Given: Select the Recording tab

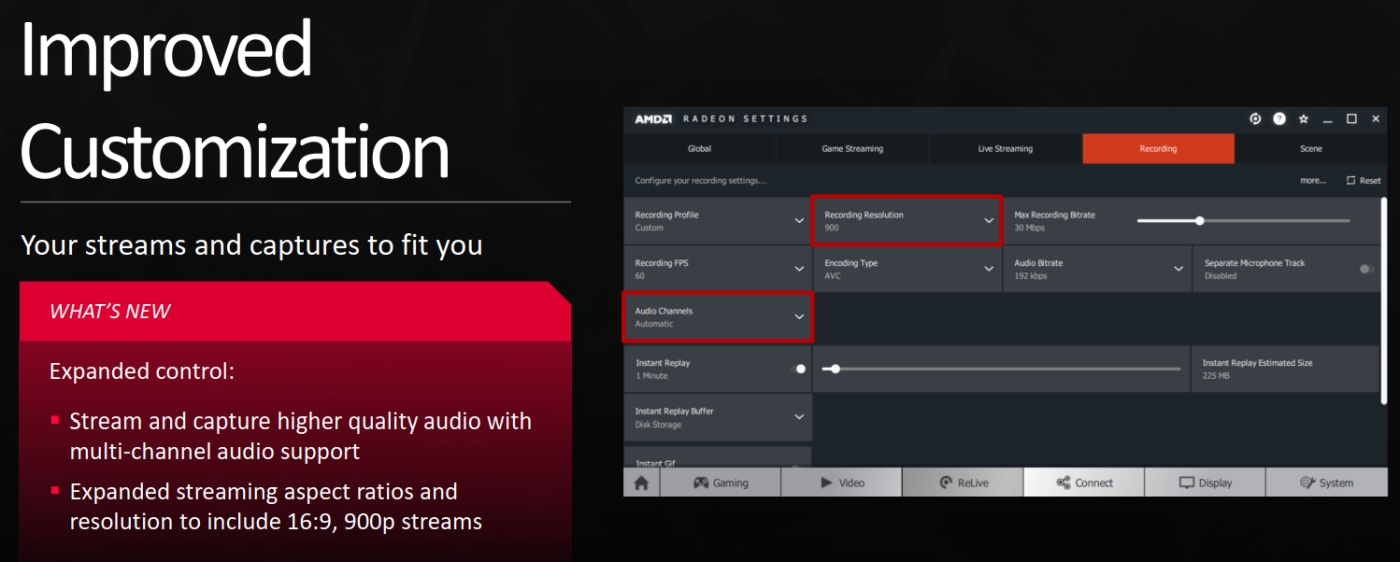Looking at the screenshot, I should pyautogui.click(x=1158, y=149).
